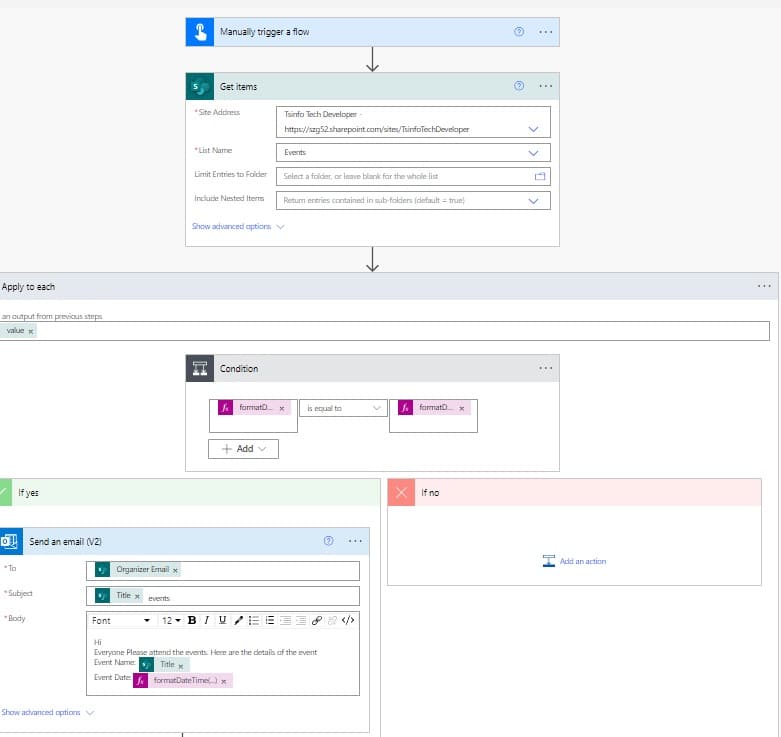Switch email body to code view
This screenshot has width=781, height=737.
tap(348, 620)
